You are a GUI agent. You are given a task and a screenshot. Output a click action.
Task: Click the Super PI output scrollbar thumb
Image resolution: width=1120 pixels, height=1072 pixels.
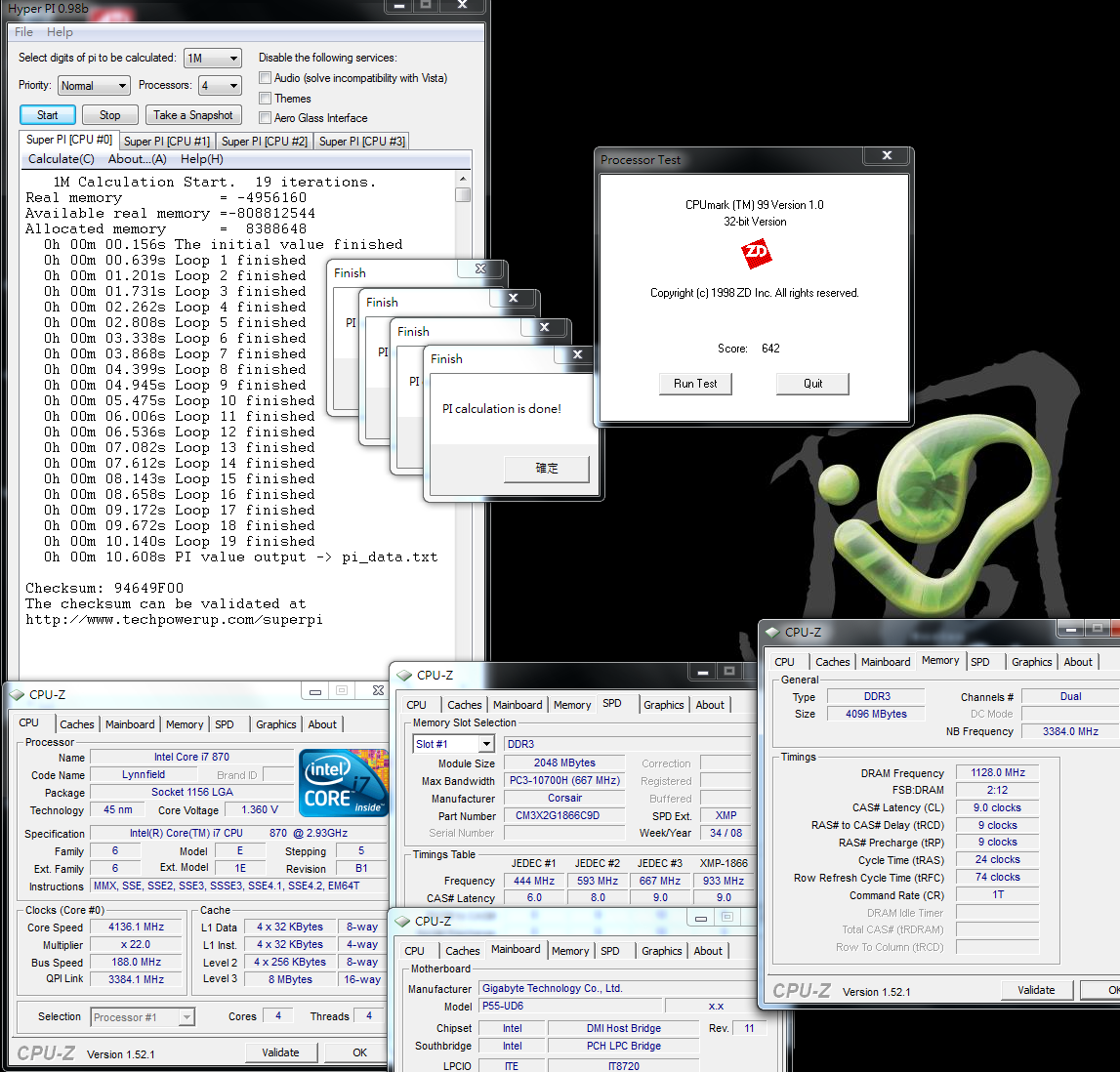[463, 194]
